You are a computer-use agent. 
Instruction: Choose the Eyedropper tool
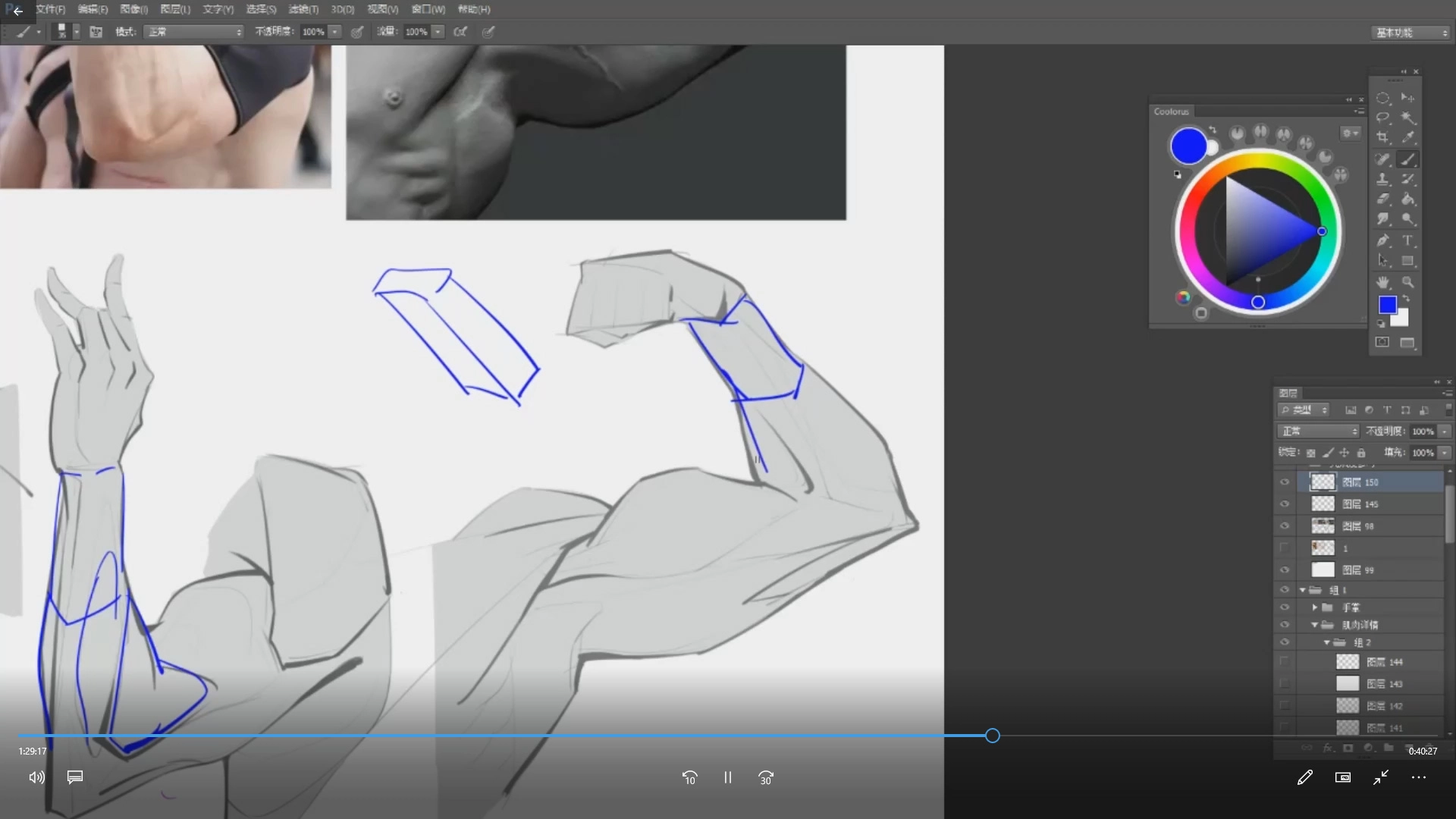click(x=1407, y=138)
